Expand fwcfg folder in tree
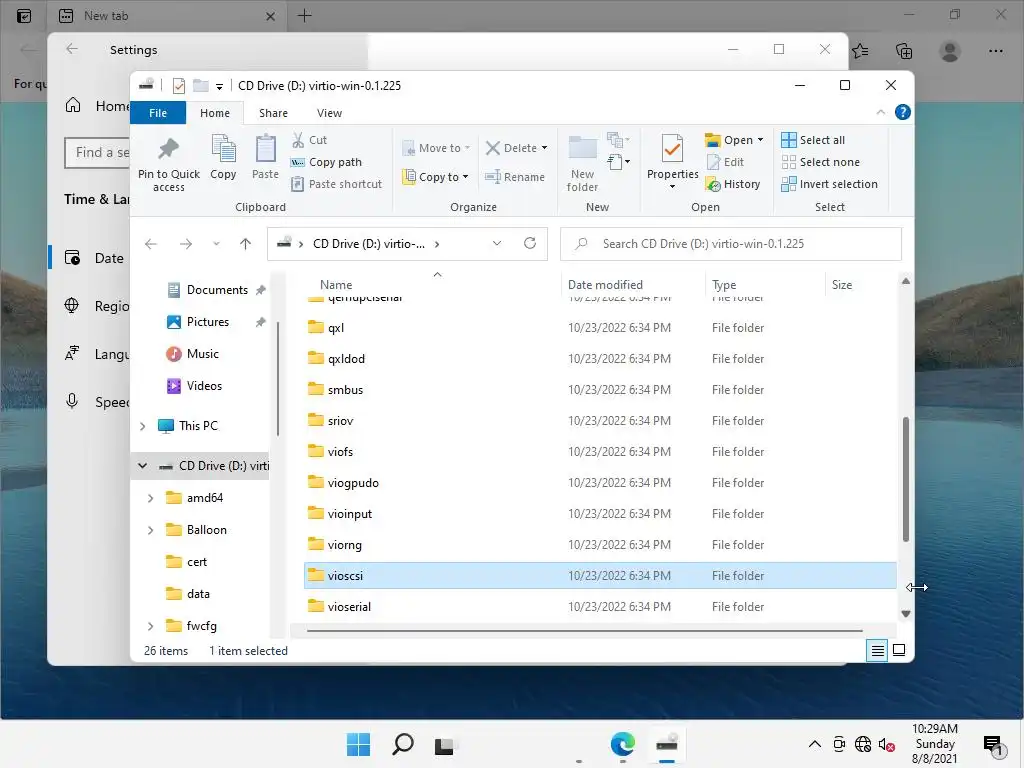 [150, 626]
